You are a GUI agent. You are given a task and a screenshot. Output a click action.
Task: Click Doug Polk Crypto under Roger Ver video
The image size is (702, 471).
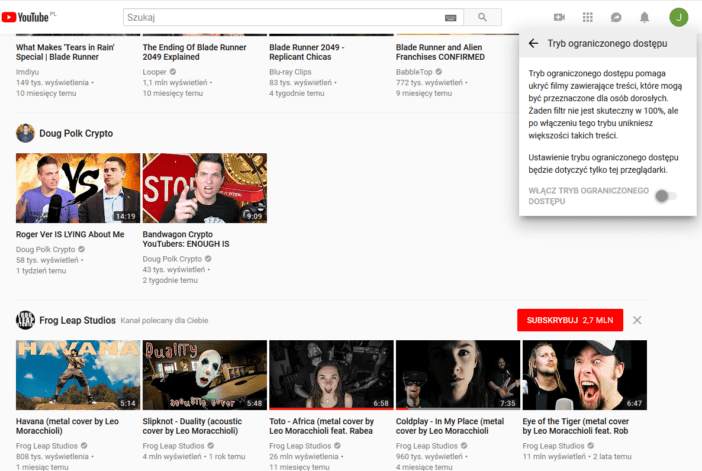[x=46, y=249]
